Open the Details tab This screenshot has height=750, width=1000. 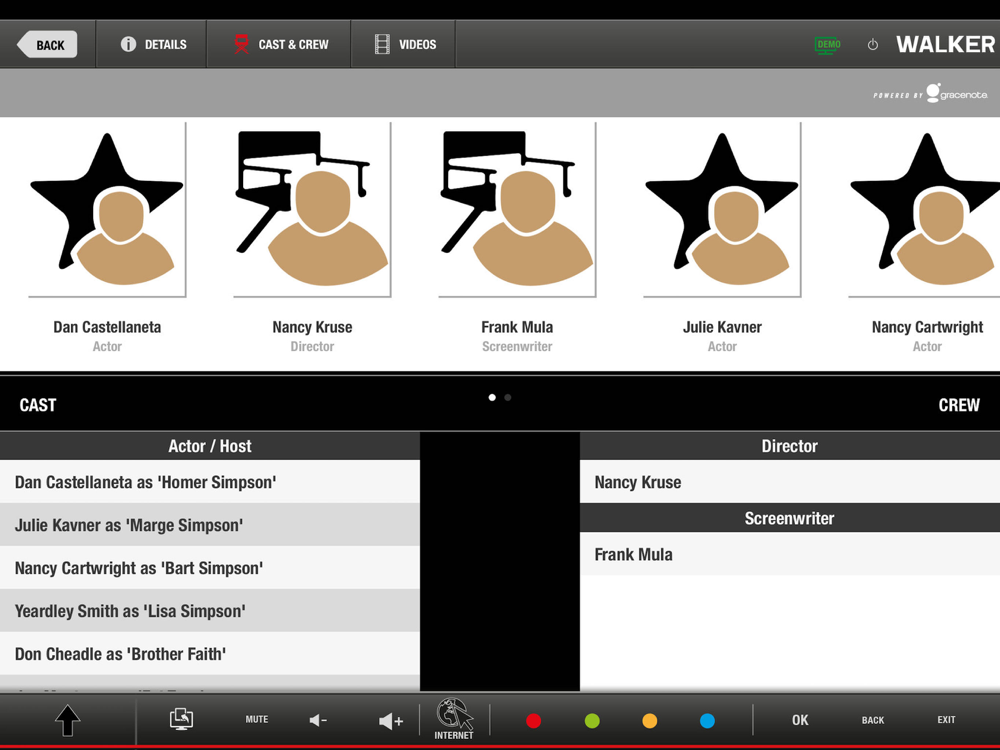(x=152, y=45)
